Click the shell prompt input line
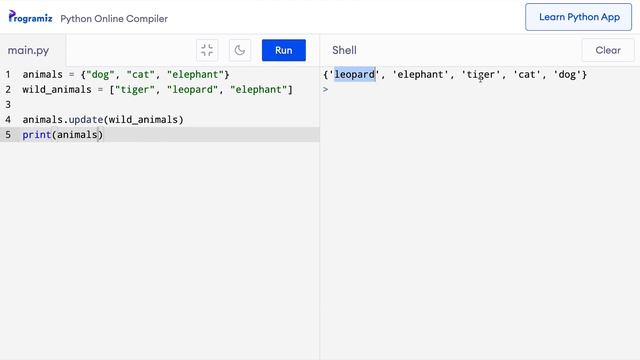Viewport: 640px width, 360px height. point(480,89)
